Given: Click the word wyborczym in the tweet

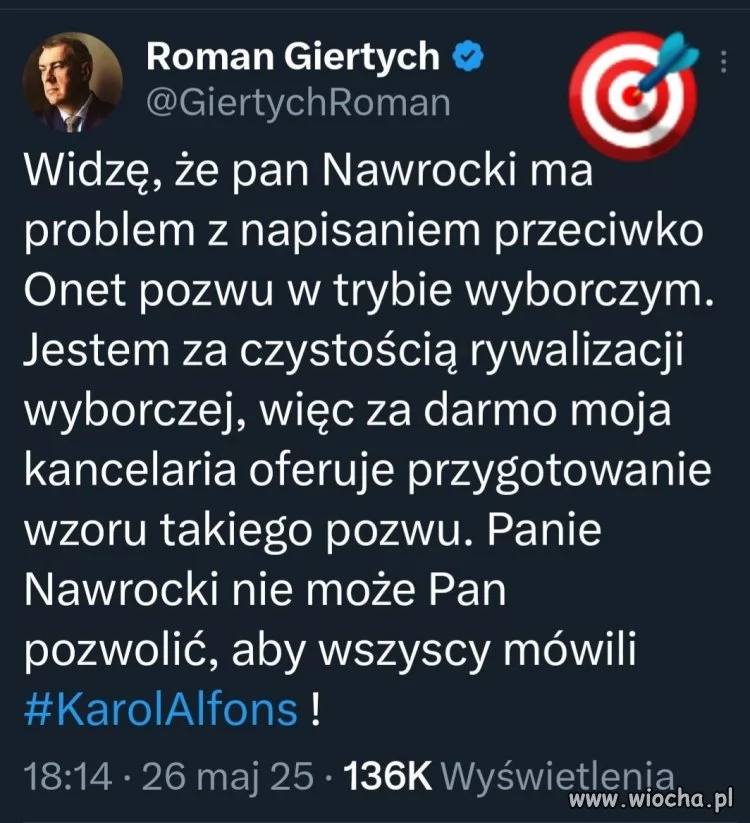Looking at the screenshot, I should click(x=589, y=293).
